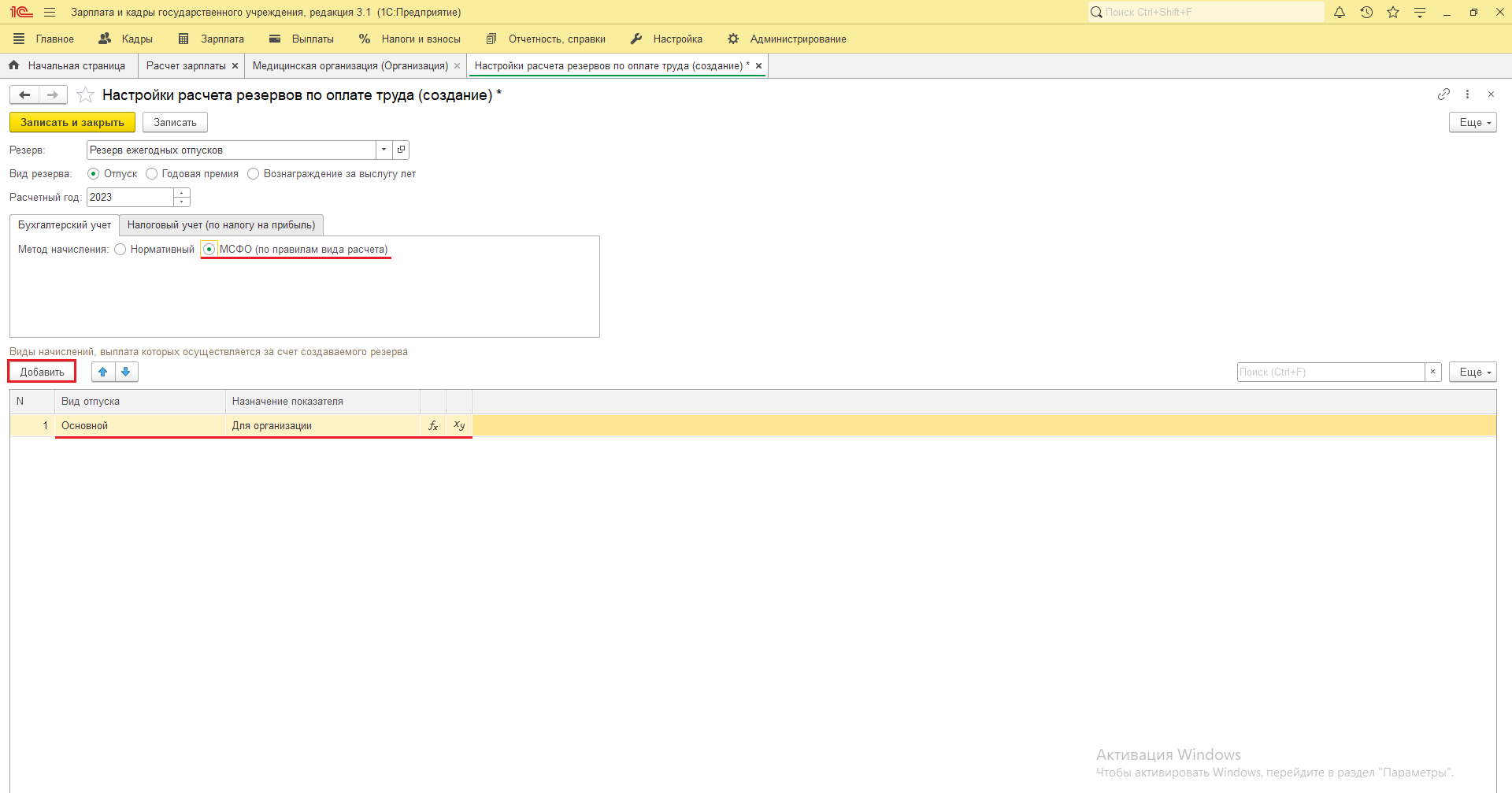1512x793 pixels.
Task: Open history clock icon
Action: click(1366, 12)
